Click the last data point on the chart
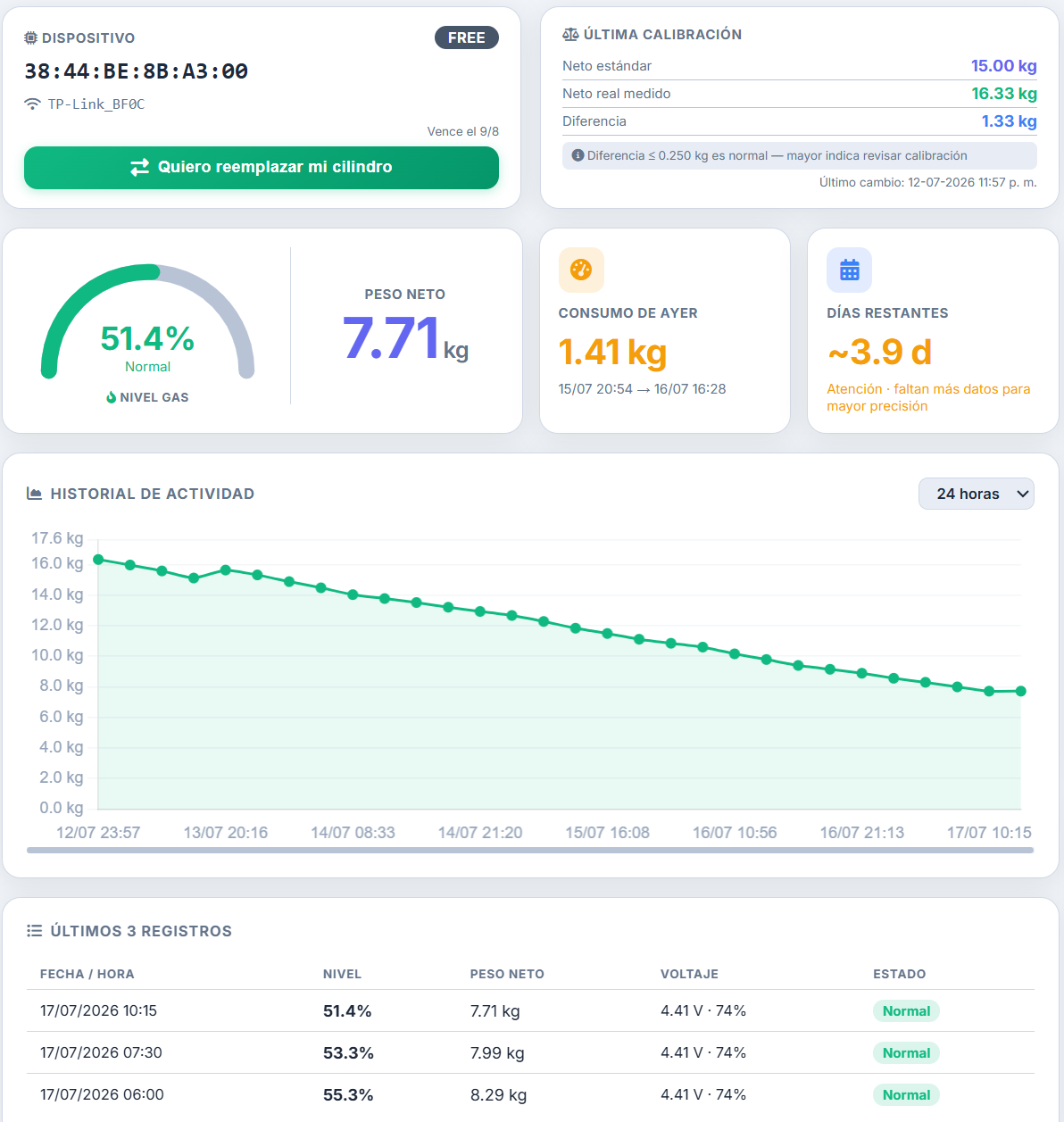The image size is (1064, 1122). pyautogui.click(x=1021, y=691)
